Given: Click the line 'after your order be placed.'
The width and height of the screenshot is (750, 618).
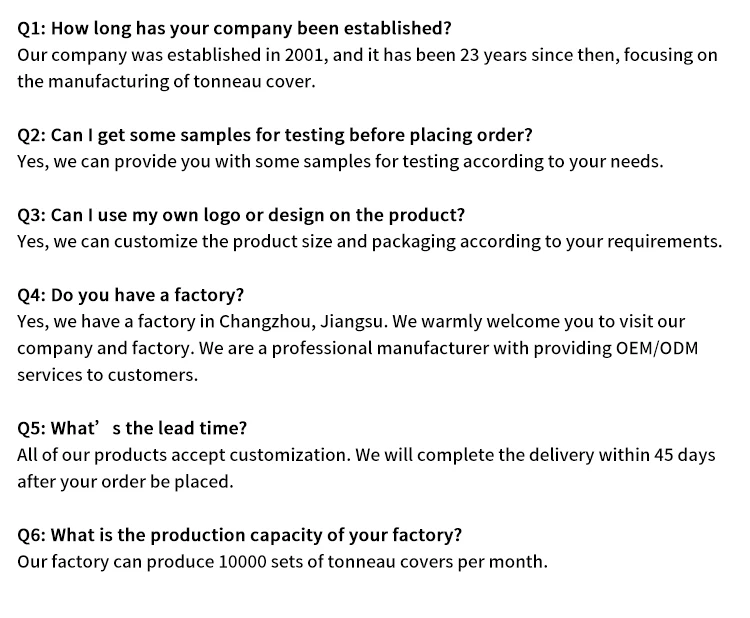Looking at the screenshot, I should 125,482.
